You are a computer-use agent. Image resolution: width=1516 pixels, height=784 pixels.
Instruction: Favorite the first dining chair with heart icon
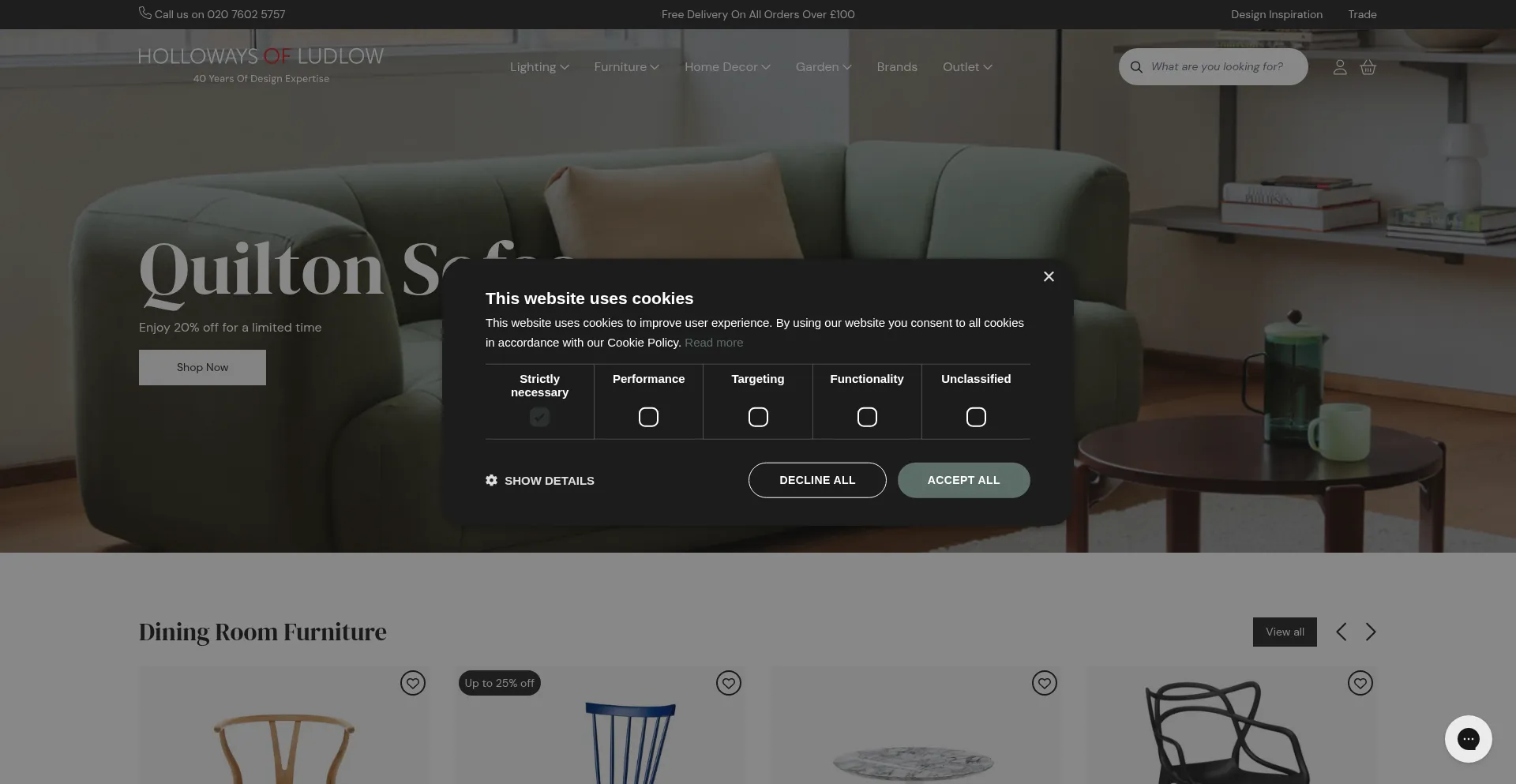tap(413, 683)
